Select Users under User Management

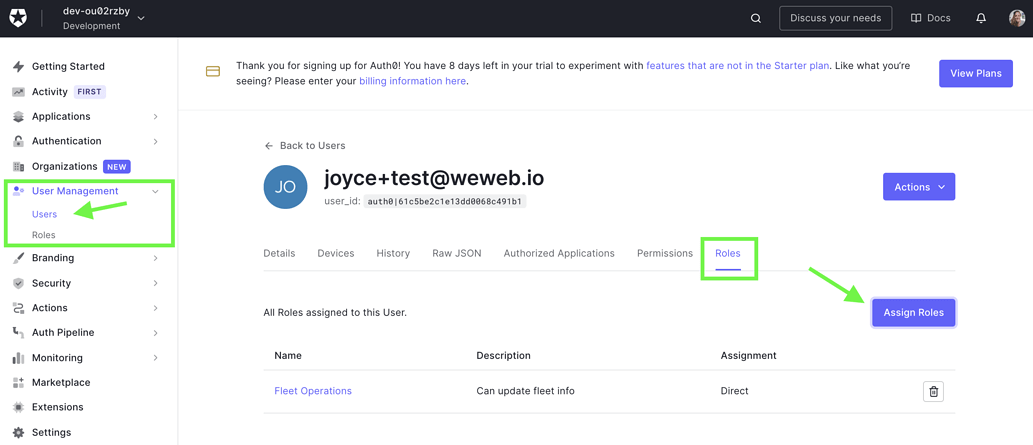pyautogui.click(x=45, y=214)
